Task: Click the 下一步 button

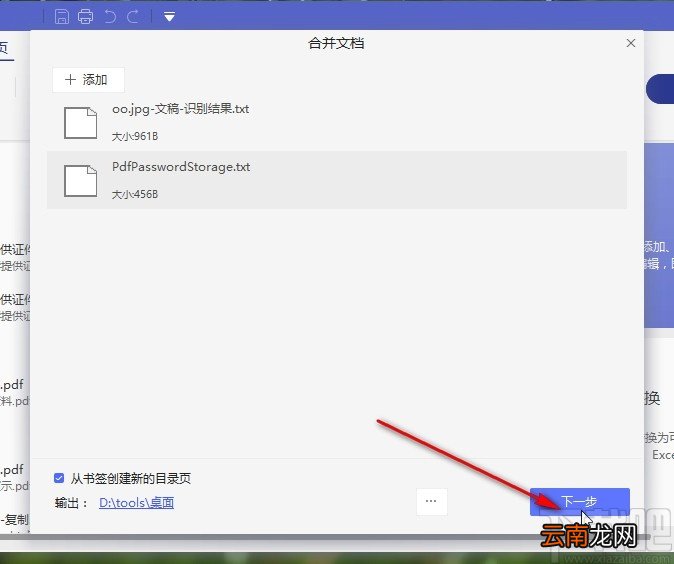Action: [579, 502]
